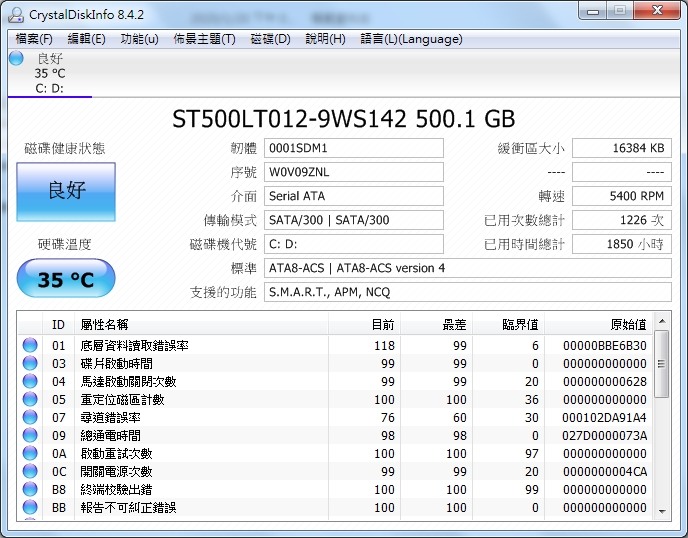Viewport: 688px width, 538px height.
Task: Click the status orb for attribute 03
Action: pyautogui.click(x=30, y=363)
